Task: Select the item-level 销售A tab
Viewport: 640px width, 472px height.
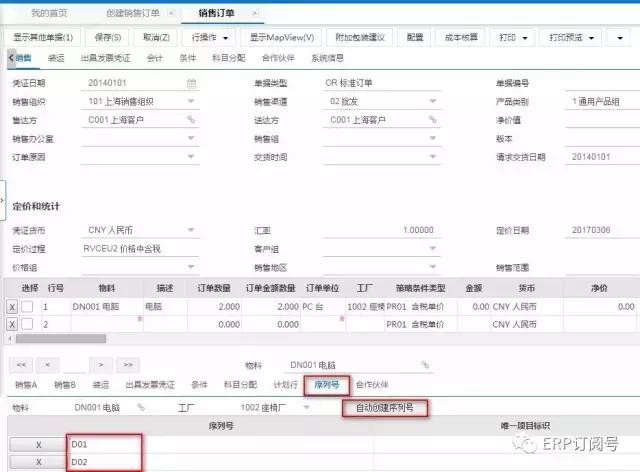Action: click(26, 385)
